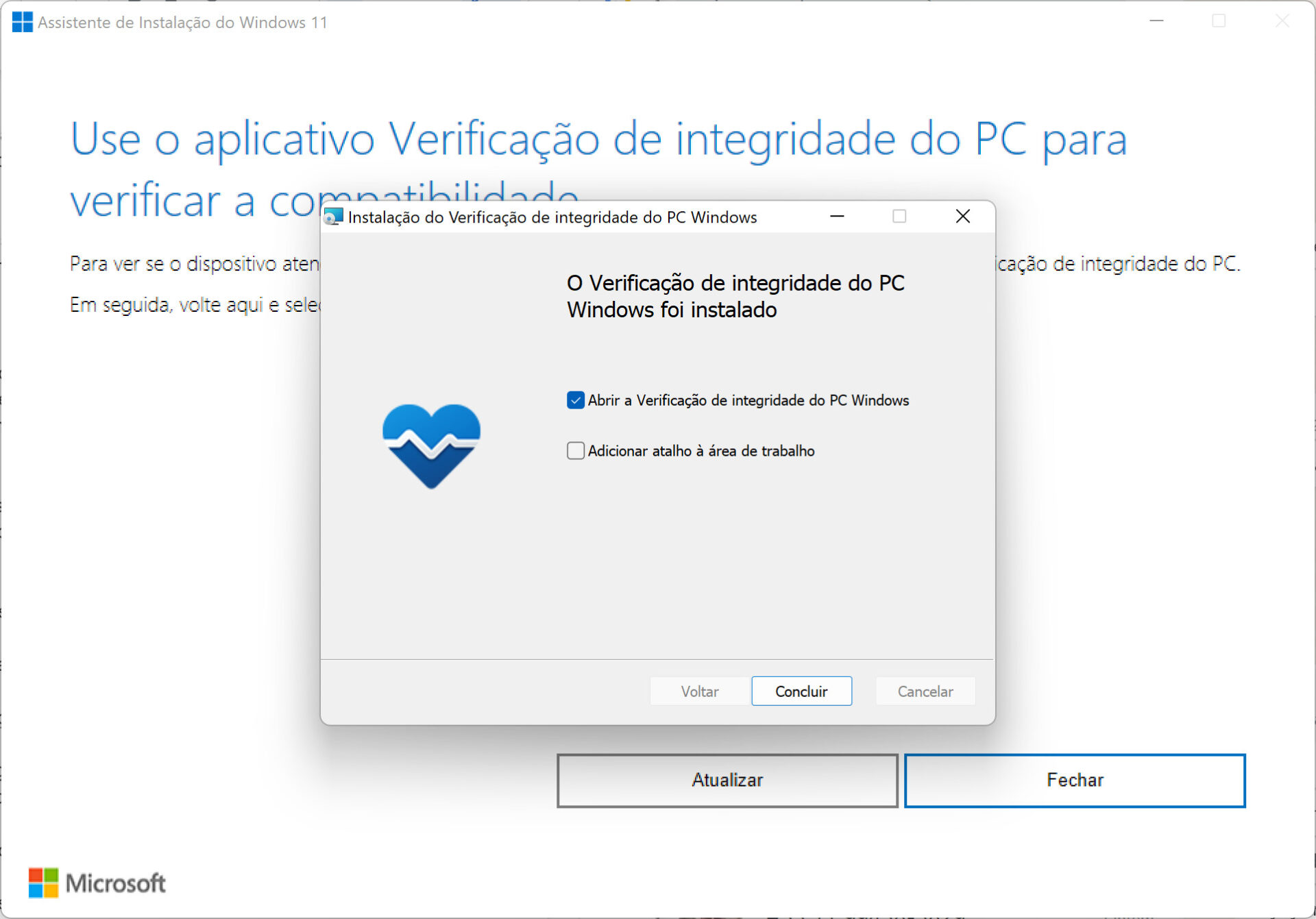The width and height of the screenshot is (1316, 919).
Task: Click the installer dialog title bar text
Action: (x=552, y=217)
